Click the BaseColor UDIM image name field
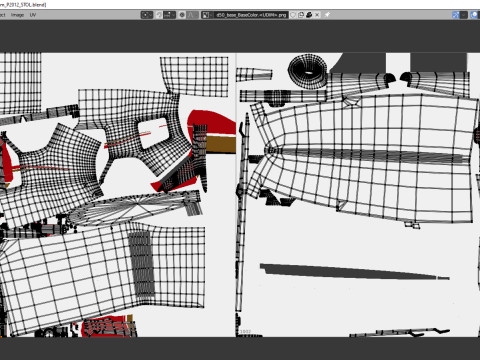The image size is (480, 360). tap(251, 15)
